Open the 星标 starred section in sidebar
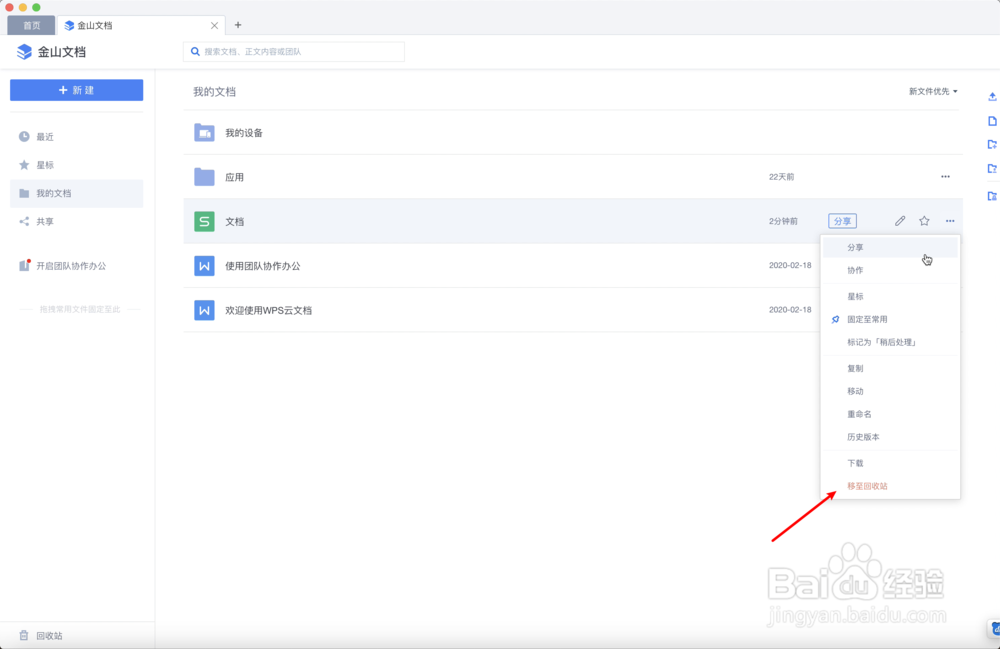Image resolution: width=1000 pixels, height=649 pixels. tap(77, 165)
